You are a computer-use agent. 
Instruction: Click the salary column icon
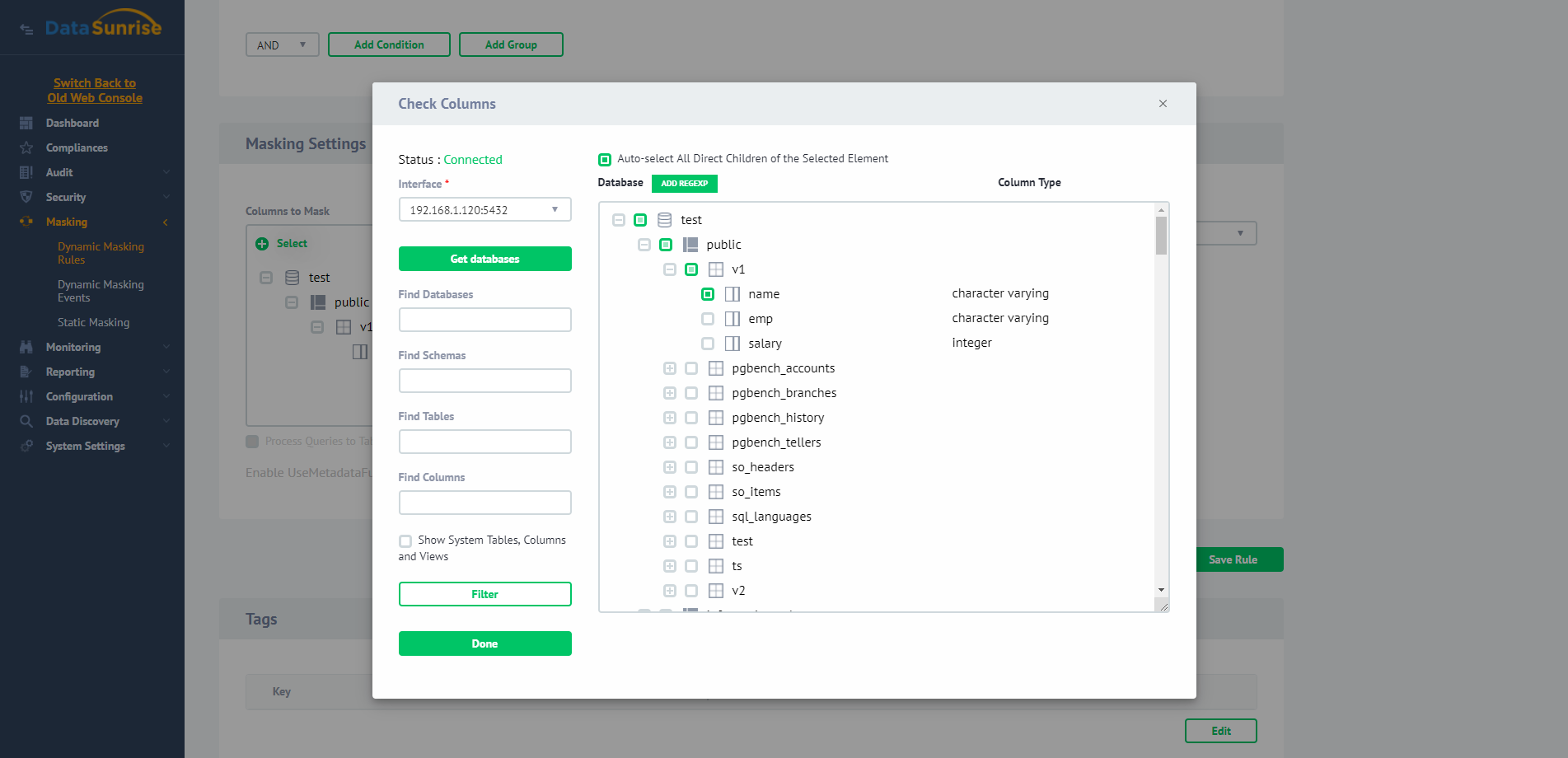(733, 344)
